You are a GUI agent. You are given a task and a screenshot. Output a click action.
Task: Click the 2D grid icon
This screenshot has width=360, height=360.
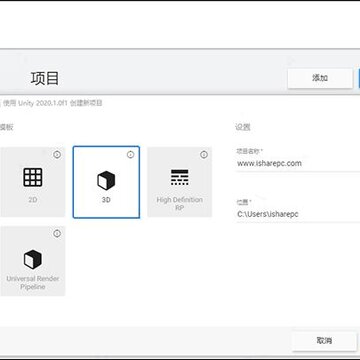33,177
